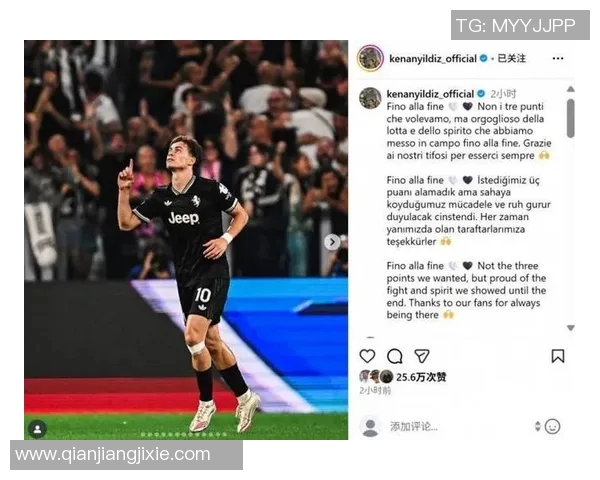
Task: Like the post with heart icon
Action: click(367, 356)
